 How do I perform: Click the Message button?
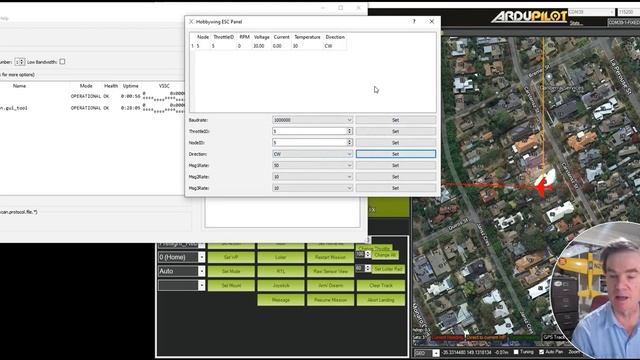tap(281, 300)
